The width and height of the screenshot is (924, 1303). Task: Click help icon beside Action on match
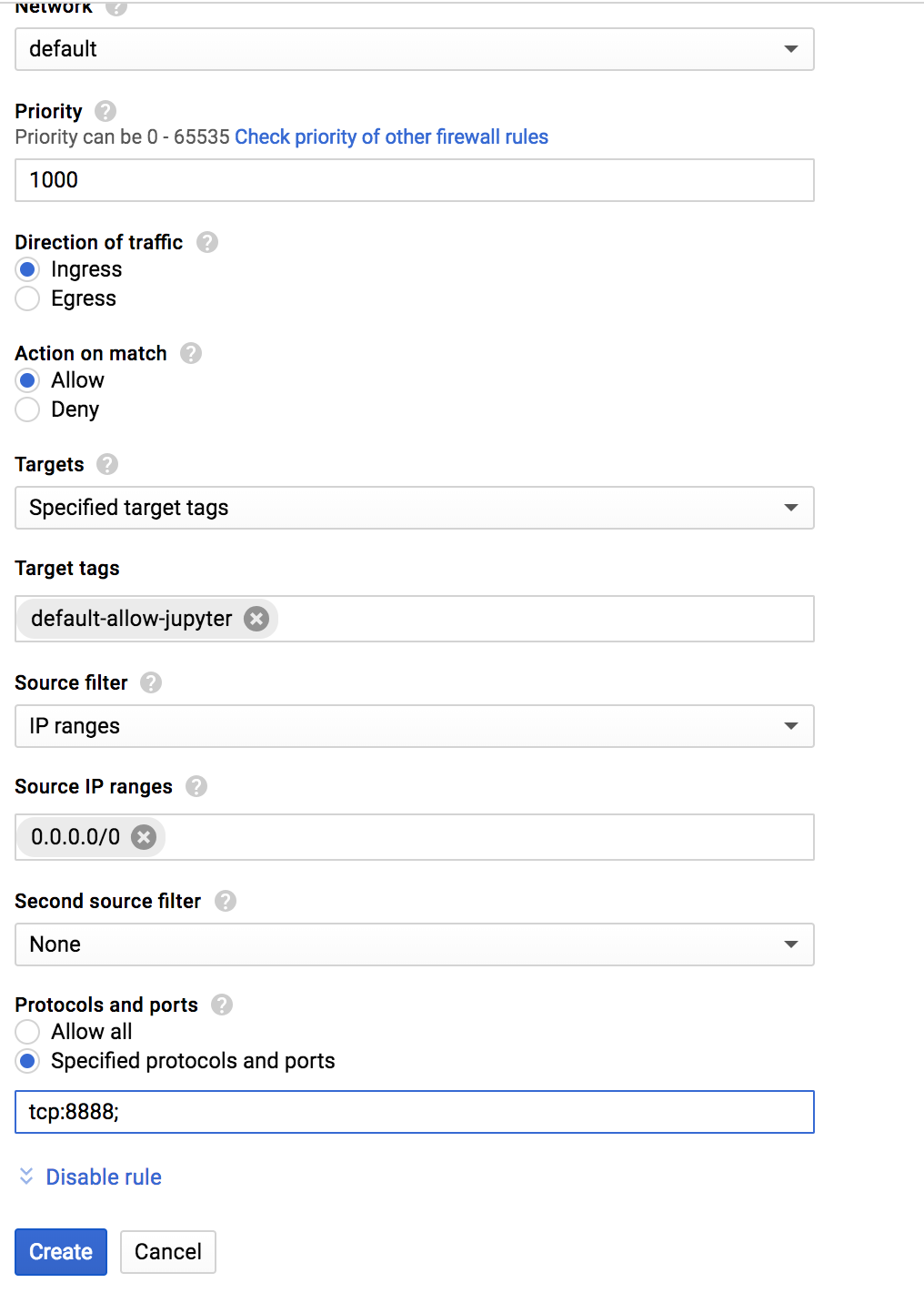pyautogui.click(x=191, y=353)
